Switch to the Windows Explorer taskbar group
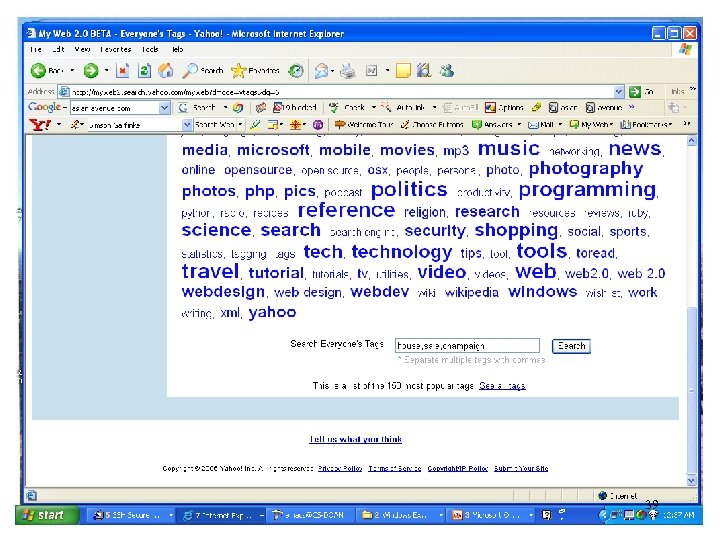 point(402,515)
